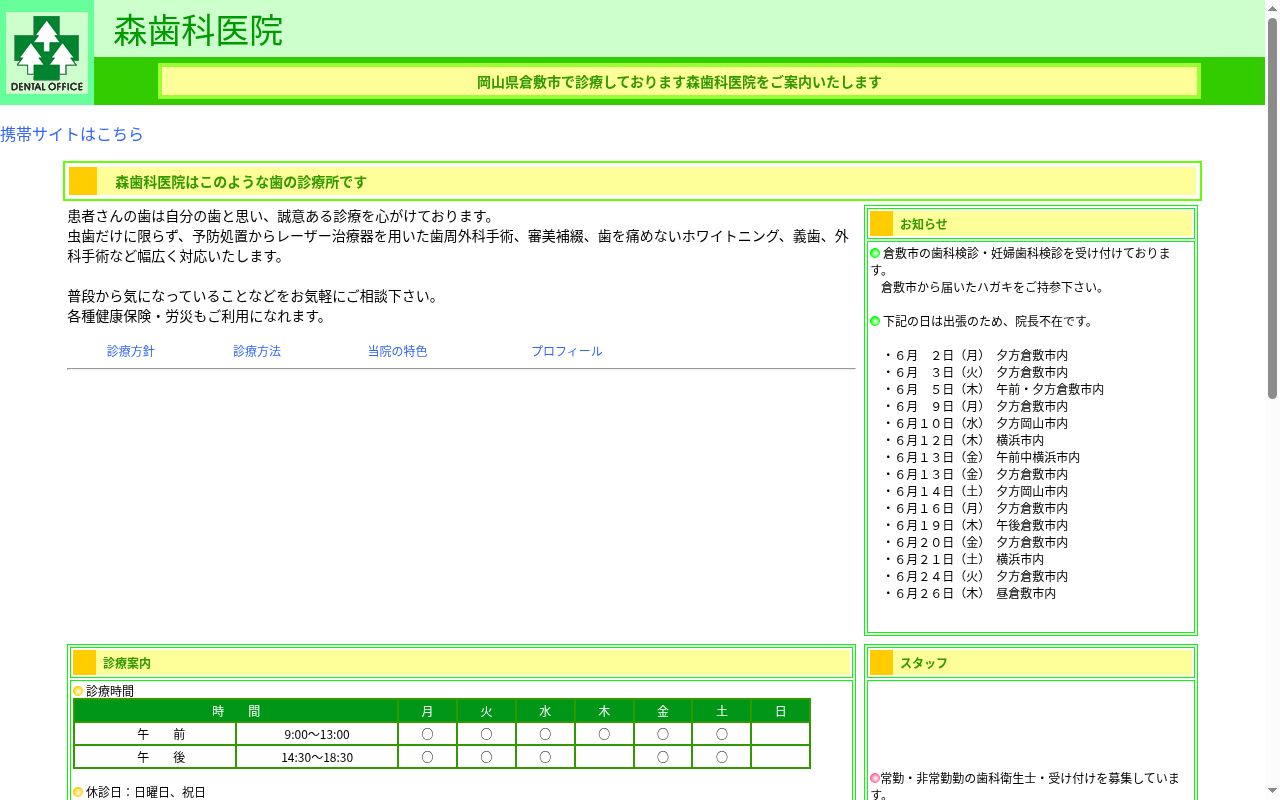Screen dimensions: 1280x800
Task: Click the 6月13日（金）午前中横浜市内 entry
Action: (982, 457)
